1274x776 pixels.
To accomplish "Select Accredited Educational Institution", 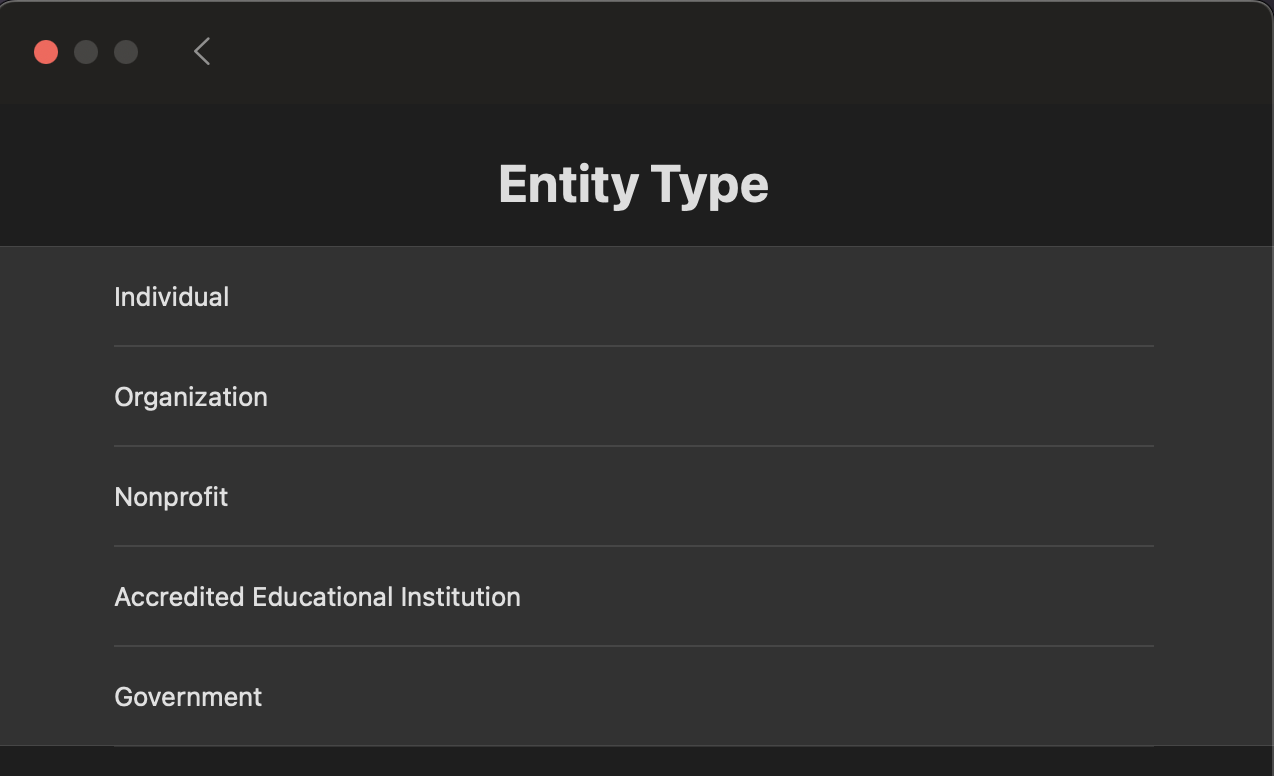I will tap(632, 597).
